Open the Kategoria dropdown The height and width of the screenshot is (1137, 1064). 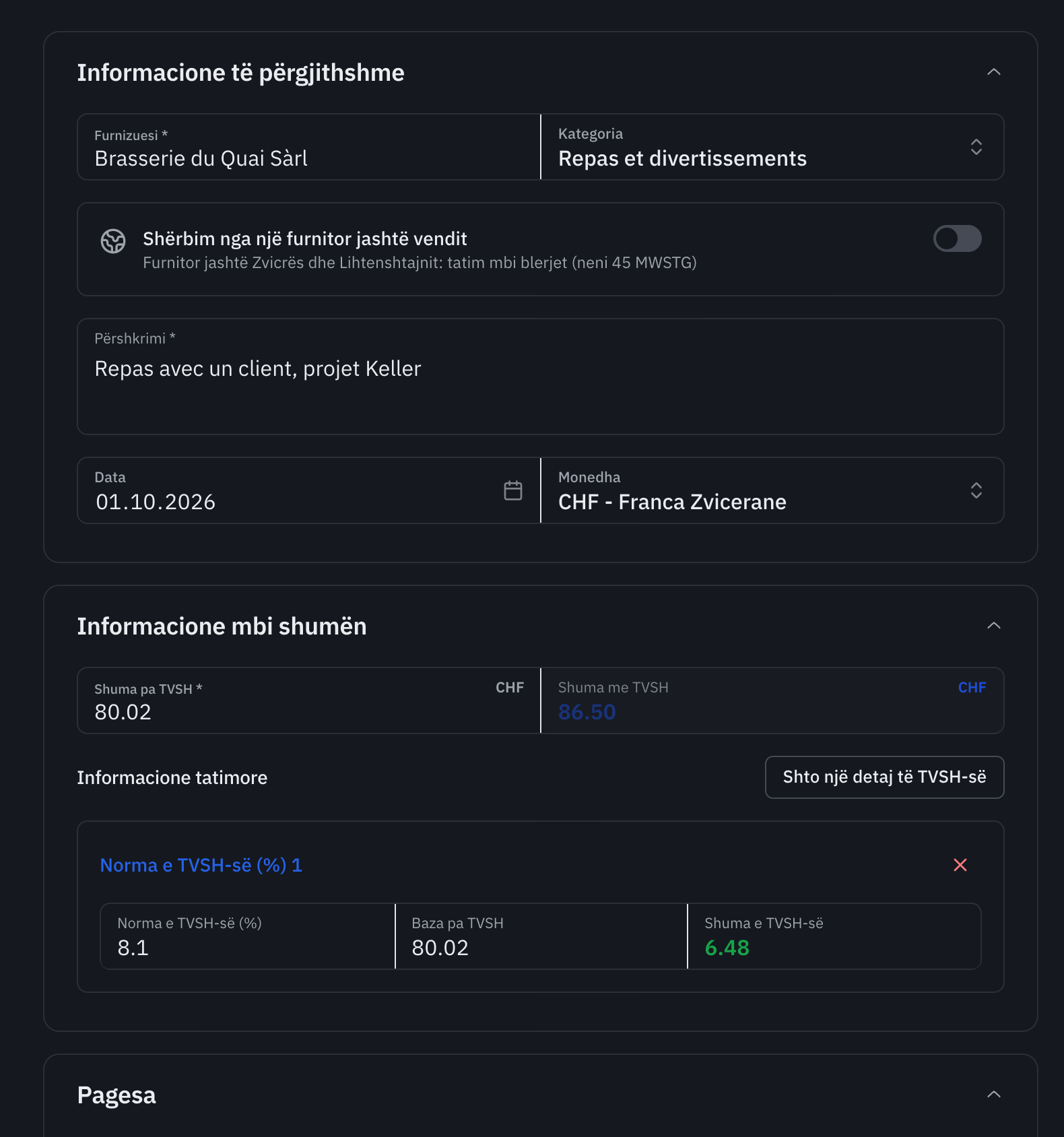pos(772,147)
